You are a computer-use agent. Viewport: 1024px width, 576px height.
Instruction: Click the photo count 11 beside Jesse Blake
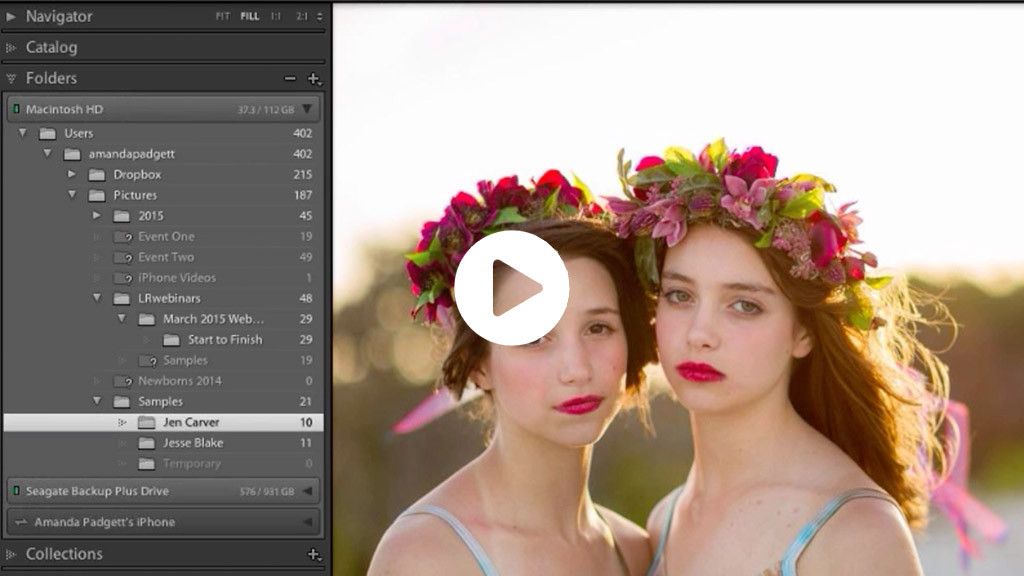click(x=306, y=443)
